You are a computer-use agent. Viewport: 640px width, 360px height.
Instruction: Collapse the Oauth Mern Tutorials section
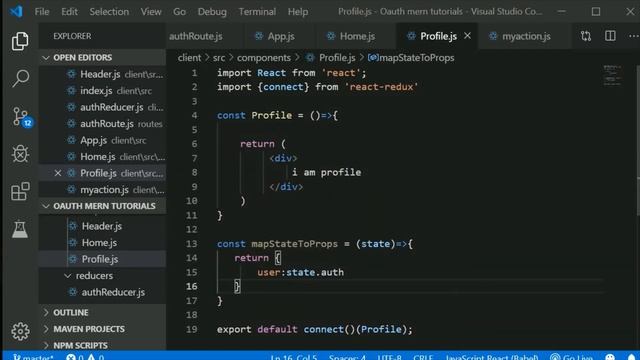pyautogui.click(x=102, y=206)
